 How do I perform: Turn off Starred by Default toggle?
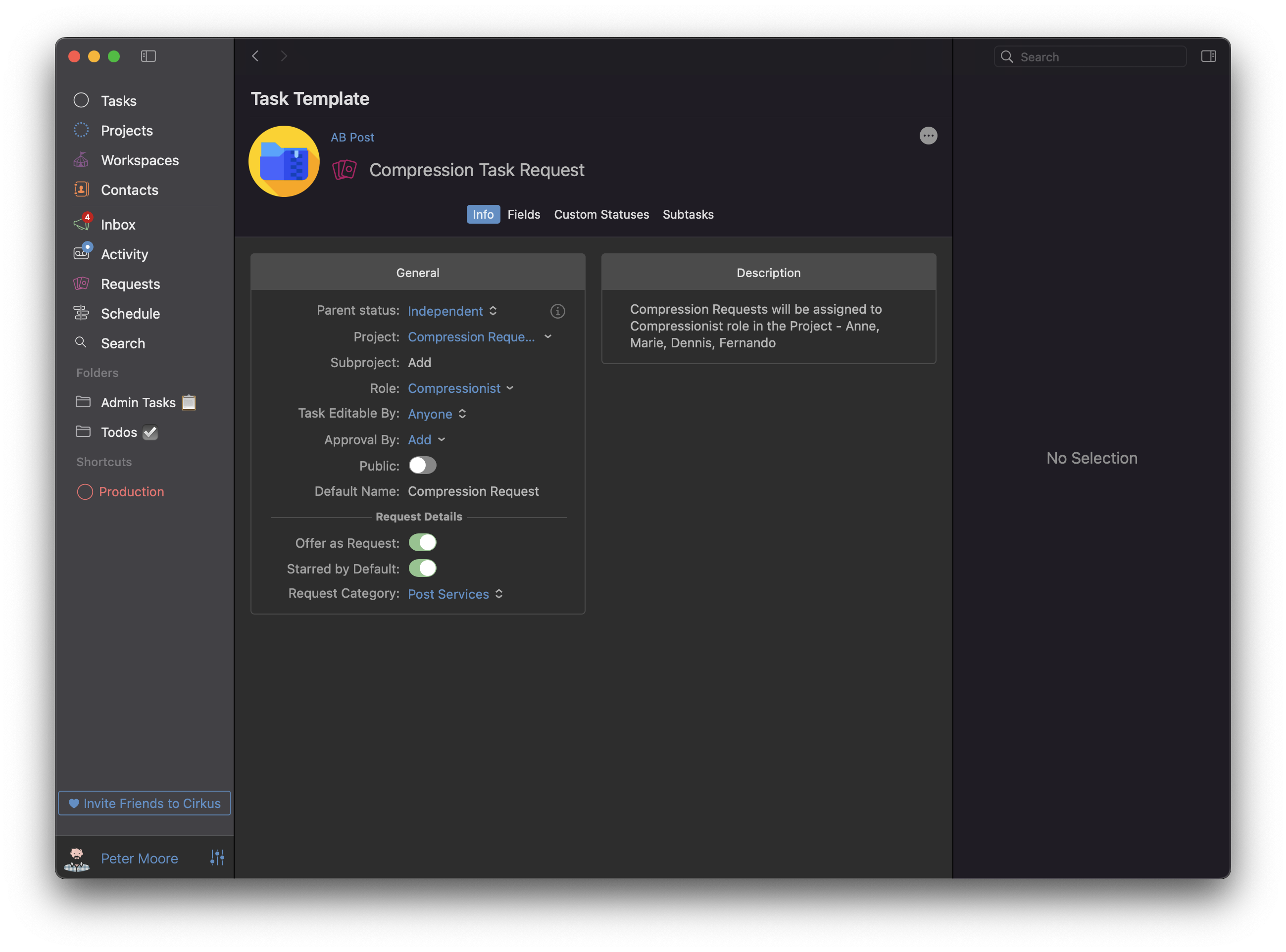(422, 568)
